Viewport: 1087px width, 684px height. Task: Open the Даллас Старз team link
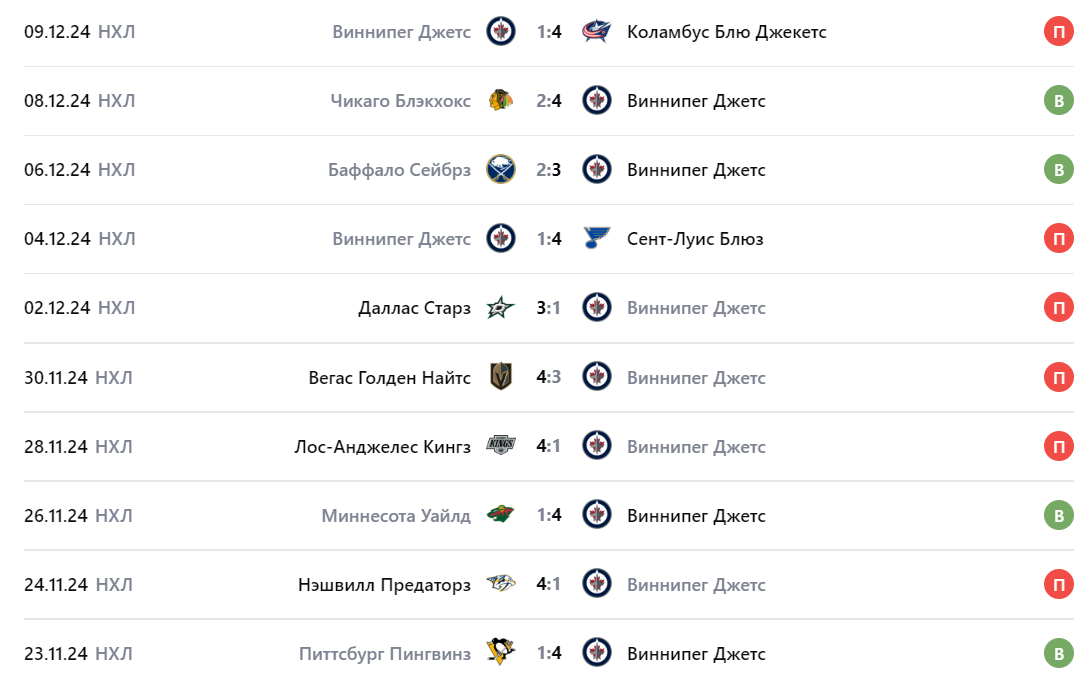pyautogui.click(x=414, y=308)
